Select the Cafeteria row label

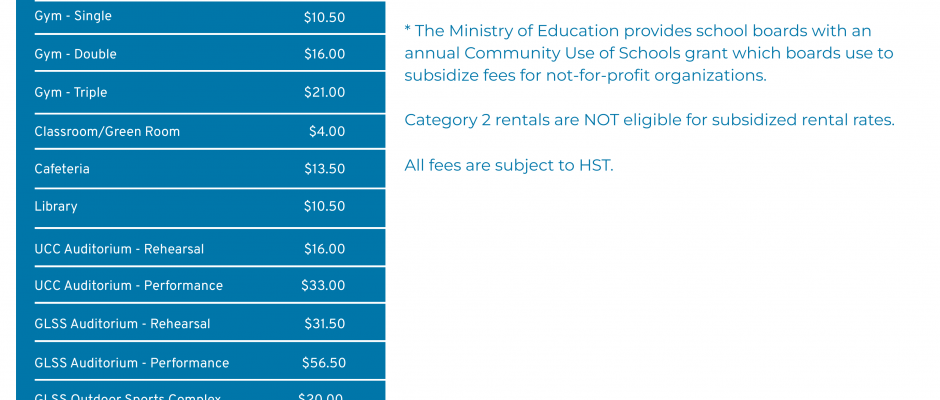tap(62, 169)
